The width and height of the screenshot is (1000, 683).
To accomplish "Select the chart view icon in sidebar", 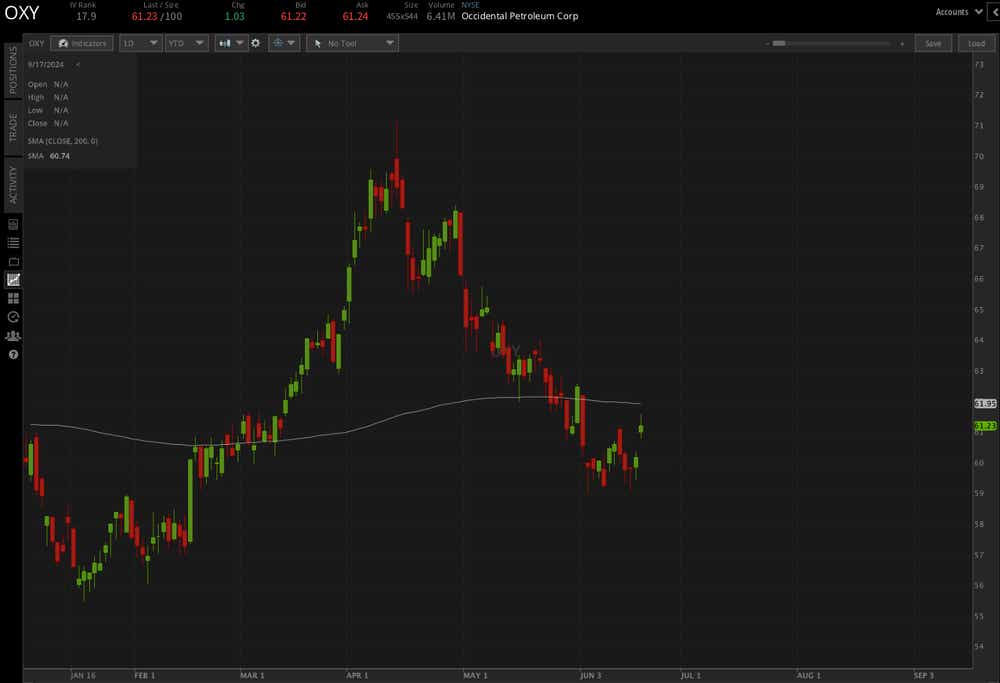I will tap(13, 280).
